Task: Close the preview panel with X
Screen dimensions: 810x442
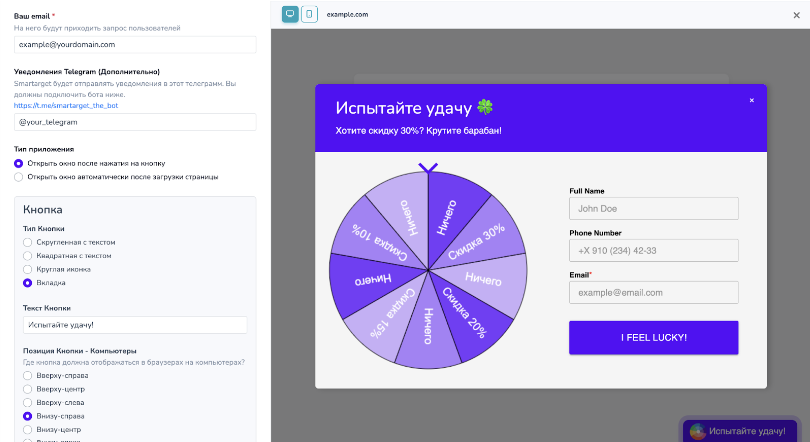Action: [796, 15]
